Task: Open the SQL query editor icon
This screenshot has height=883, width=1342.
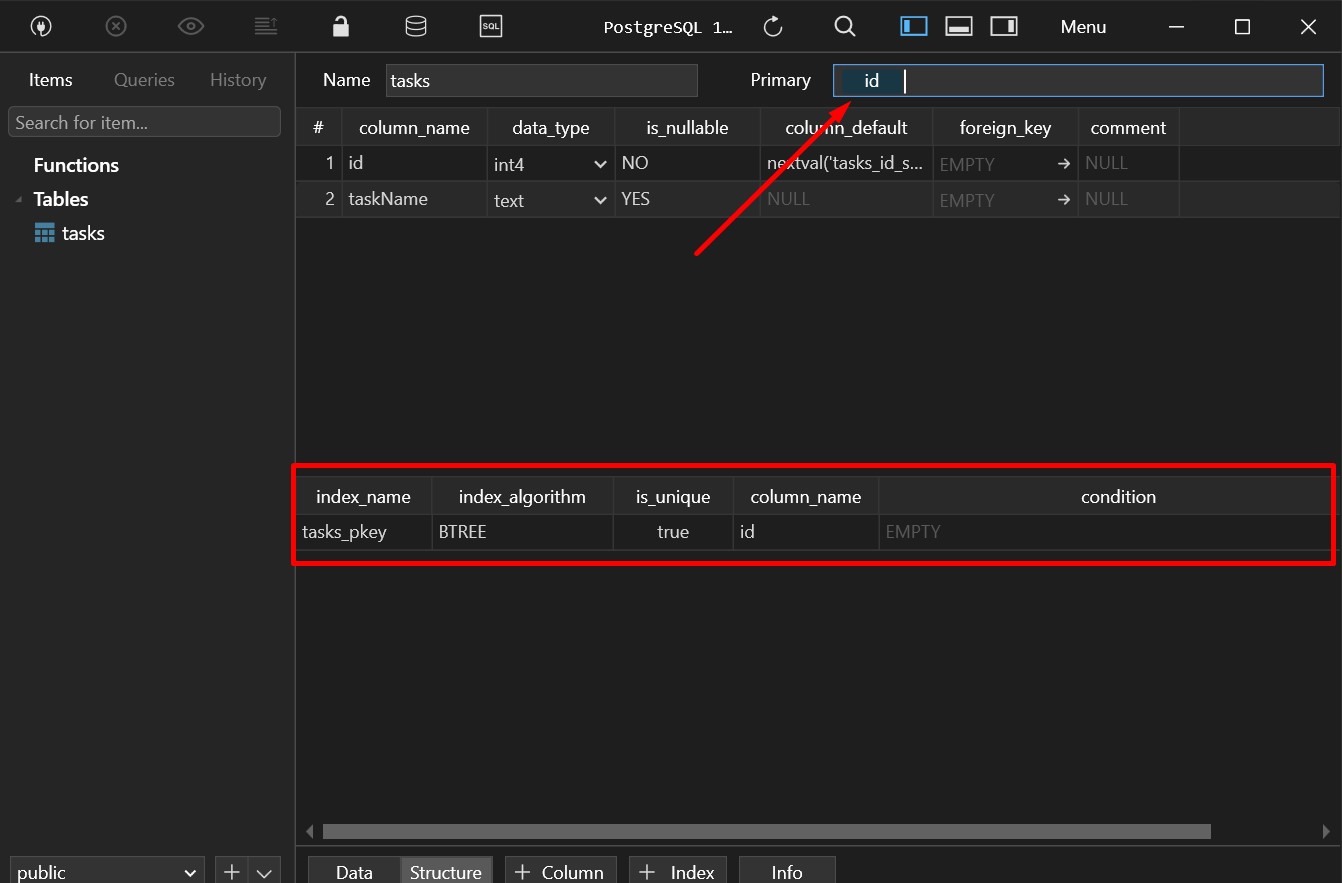Action: [491, 27]
